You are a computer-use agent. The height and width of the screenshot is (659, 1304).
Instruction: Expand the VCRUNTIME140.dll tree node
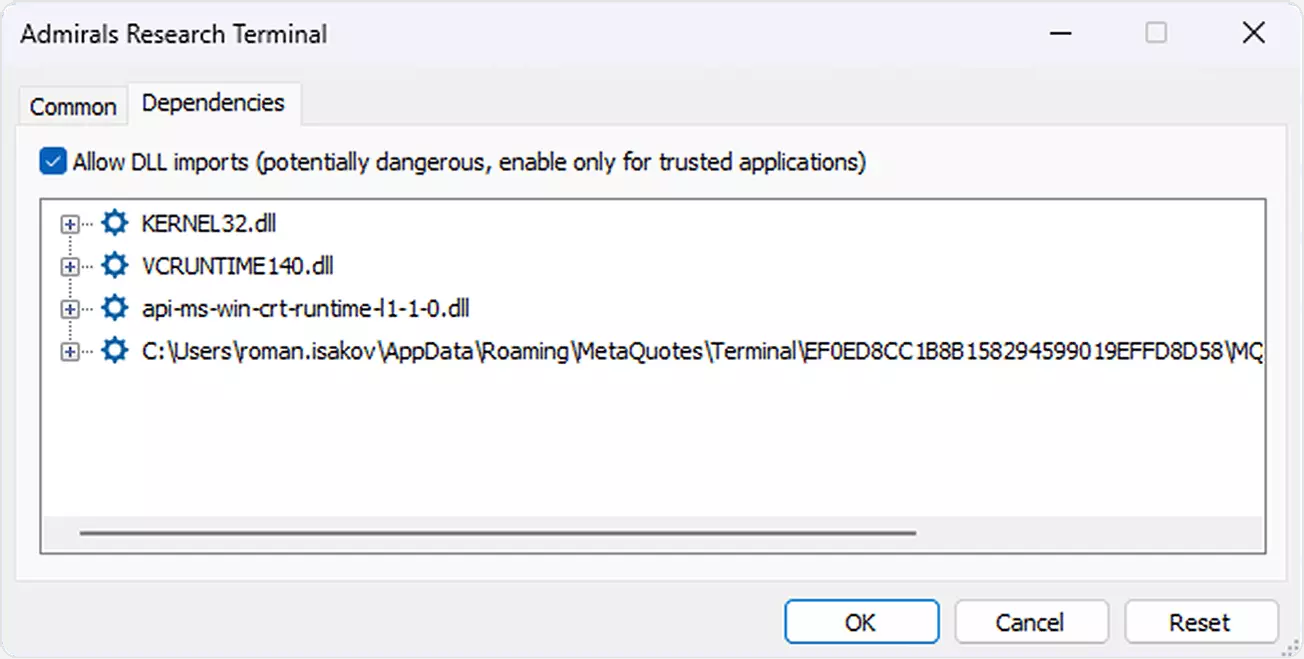tap(69, 267)
